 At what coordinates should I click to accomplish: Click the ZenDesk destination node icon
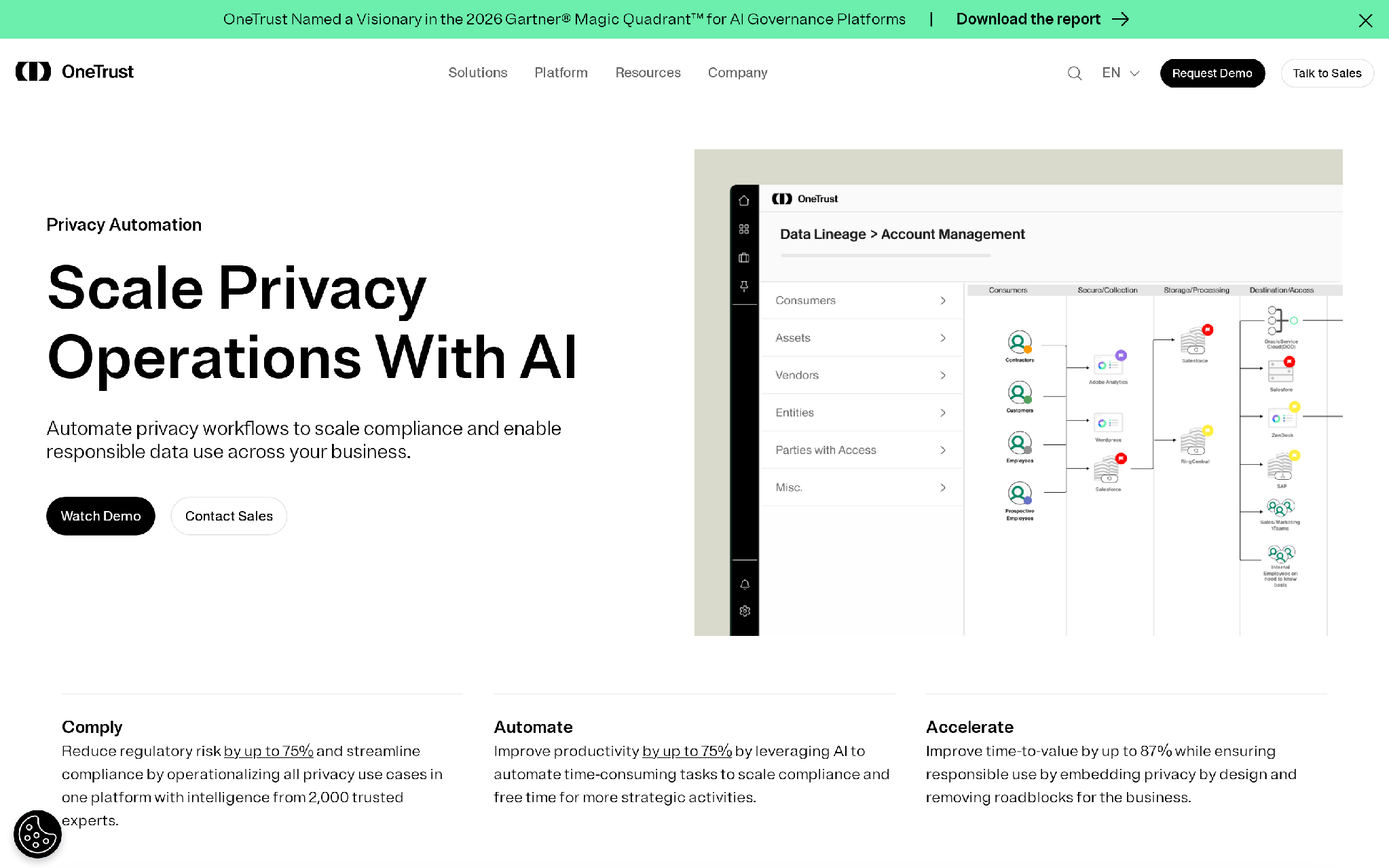point(1282,417)
